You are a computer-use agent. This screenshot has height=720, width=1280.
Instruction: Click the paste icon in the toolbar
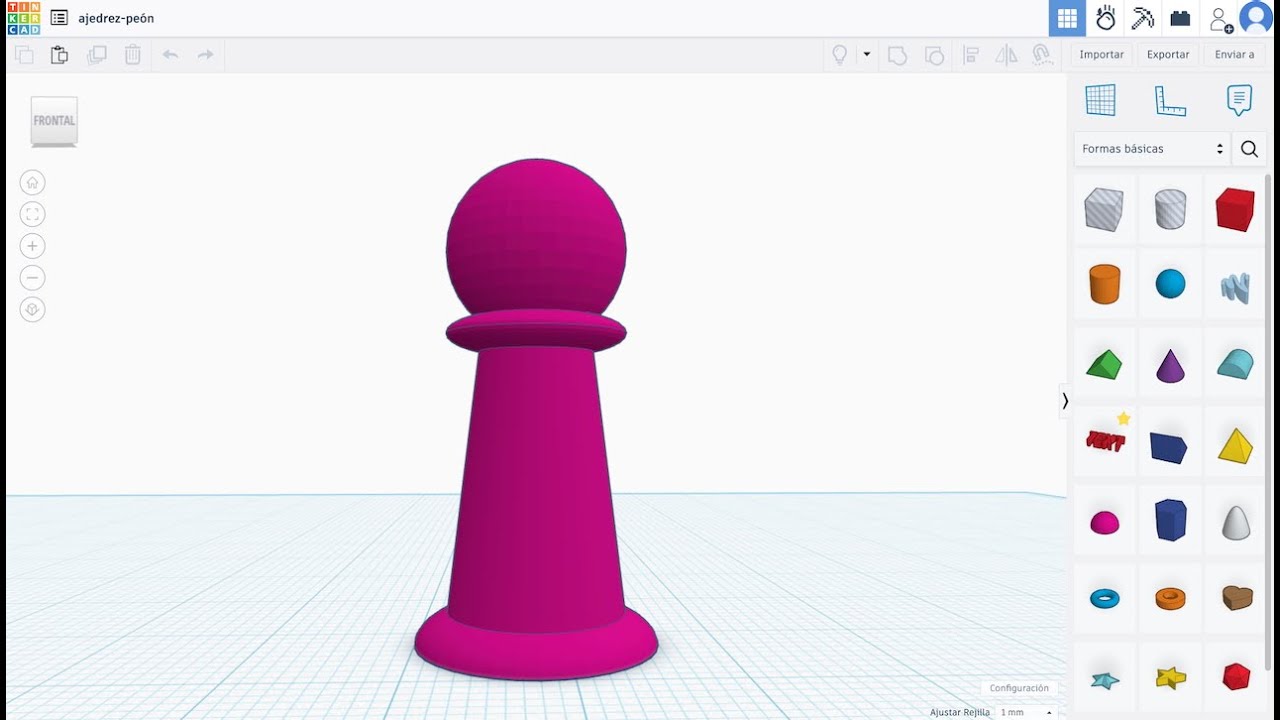click(x=59, y=55)
